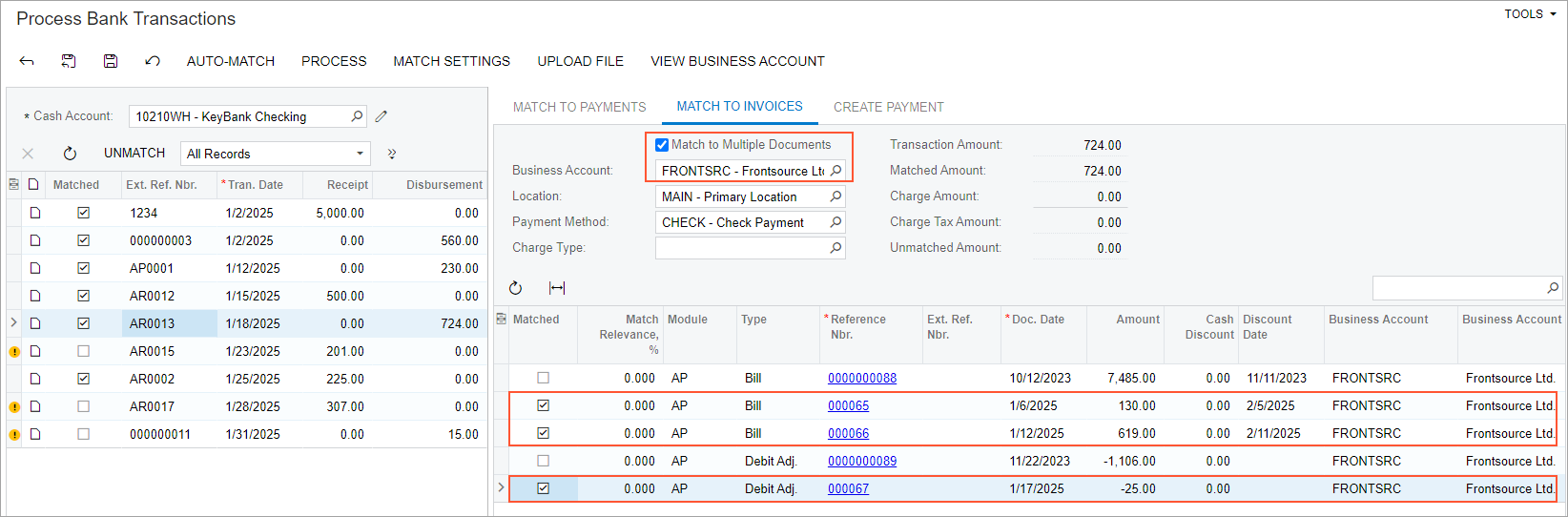The width and height of the screenshot is (1568, 517).
Task: Open the Business Account lookup magnifier
Action: [836, 171]
